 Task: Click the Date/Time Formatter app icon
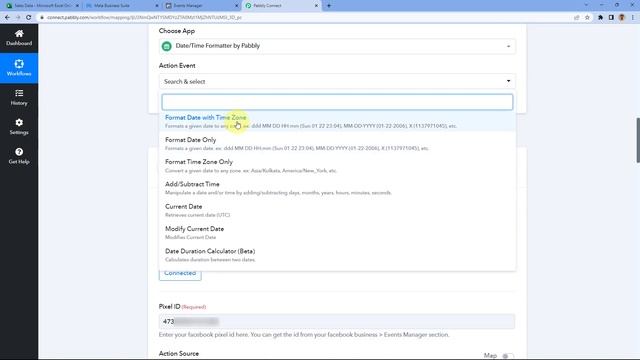[167, 46]
